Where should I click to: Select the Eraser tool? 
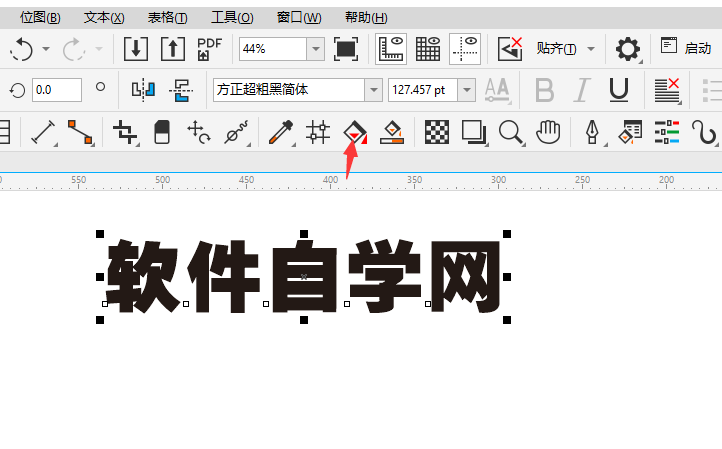[x=162, y=133]
